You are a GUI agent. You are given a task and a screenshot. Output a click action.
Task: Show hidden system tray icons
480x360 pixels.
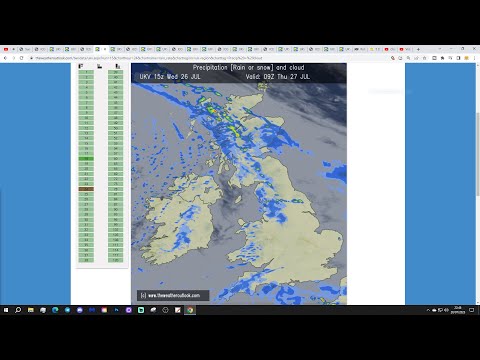click(428, 310)
